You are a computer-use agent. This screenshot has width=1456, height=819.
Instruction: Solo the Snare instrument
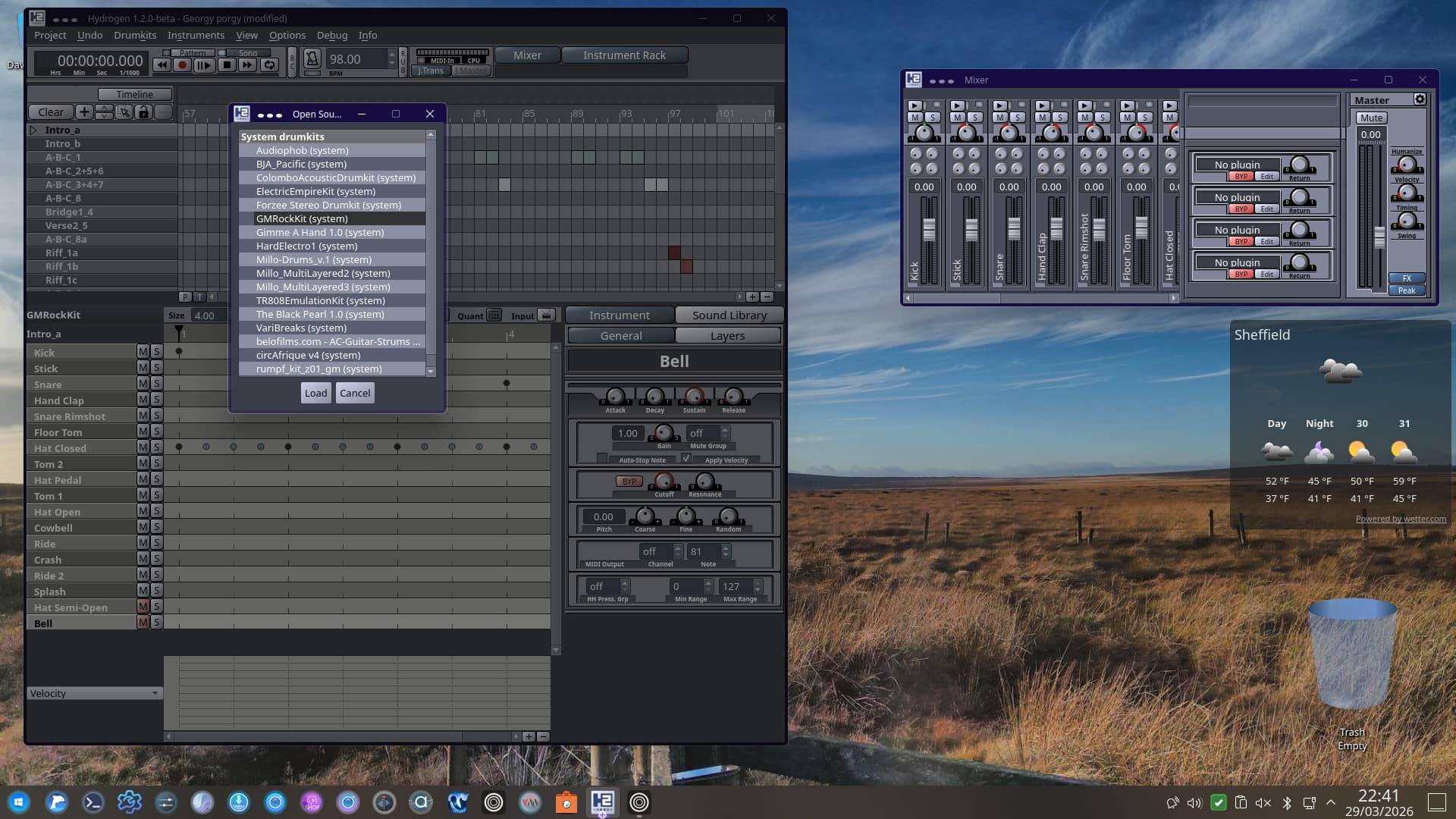point(156,384)
